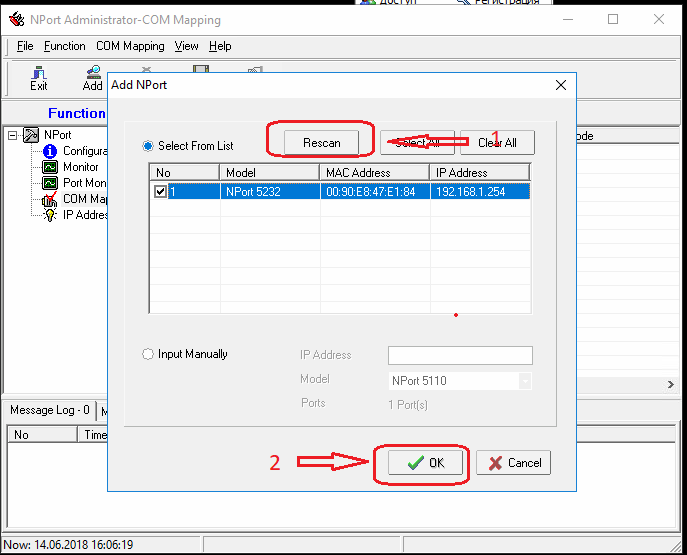Click the IP Address input field
This screenshot has width=687, height=555.
click(x=459, y=355)
